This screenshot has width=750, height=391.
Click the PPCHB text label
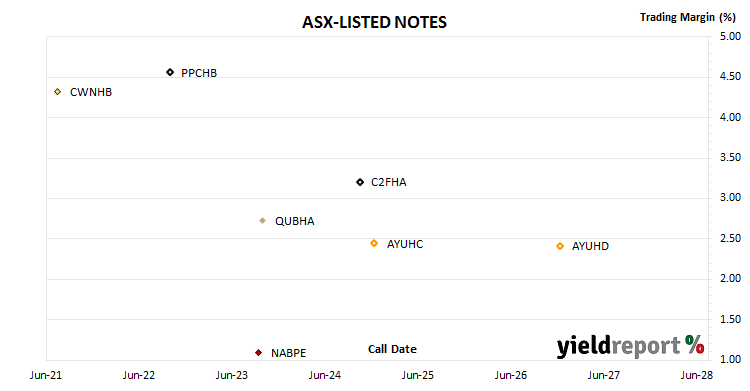tap(199, 73)
